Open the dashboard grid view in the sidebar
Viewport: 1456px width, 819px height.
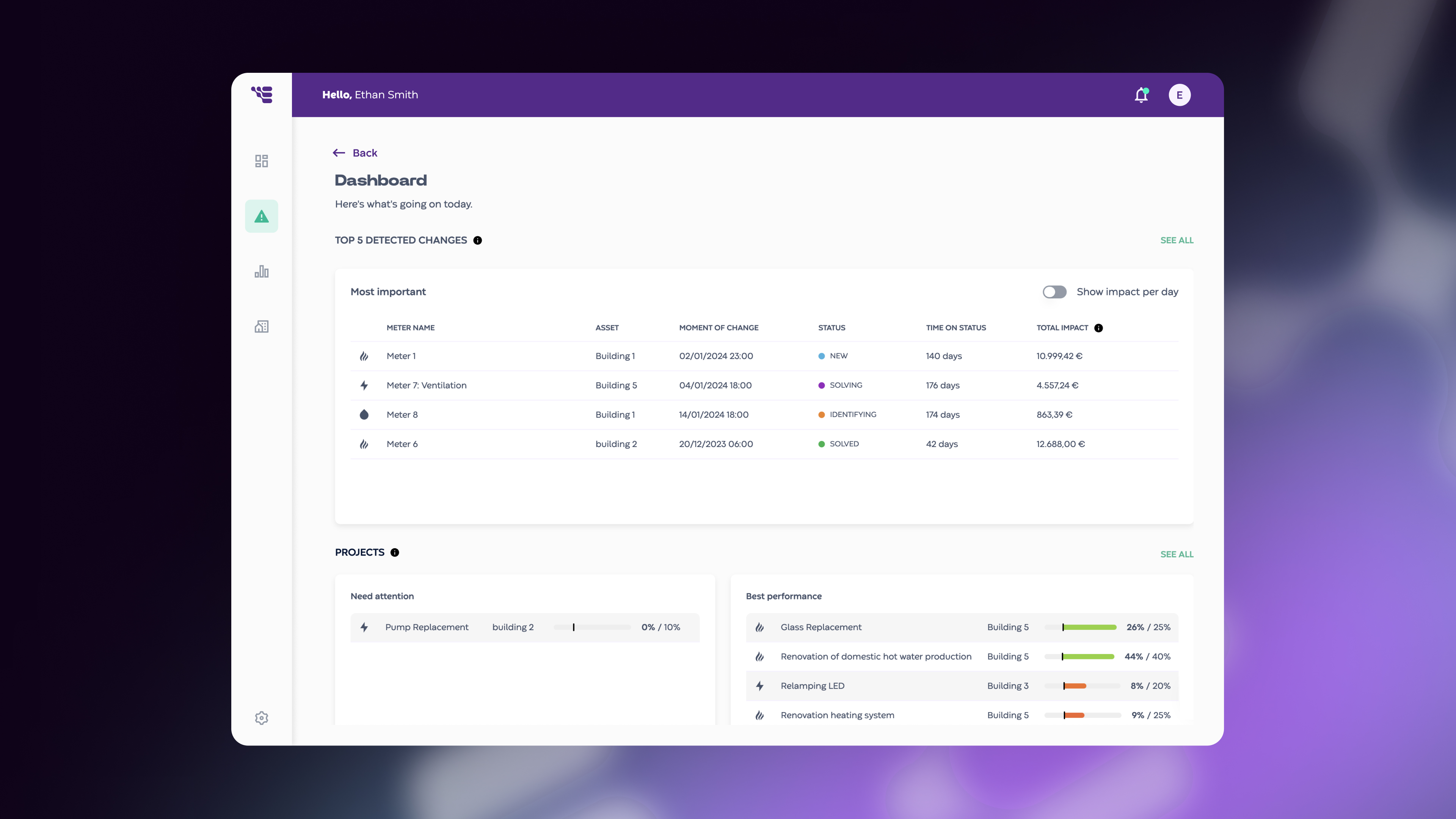click(261, 161)
